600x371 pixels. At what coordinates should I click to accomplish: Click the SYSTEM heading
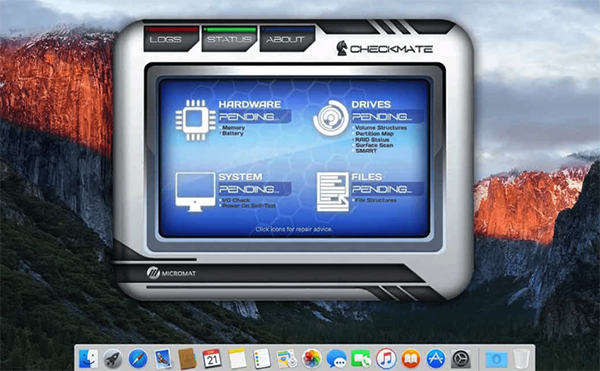(240, 177)
